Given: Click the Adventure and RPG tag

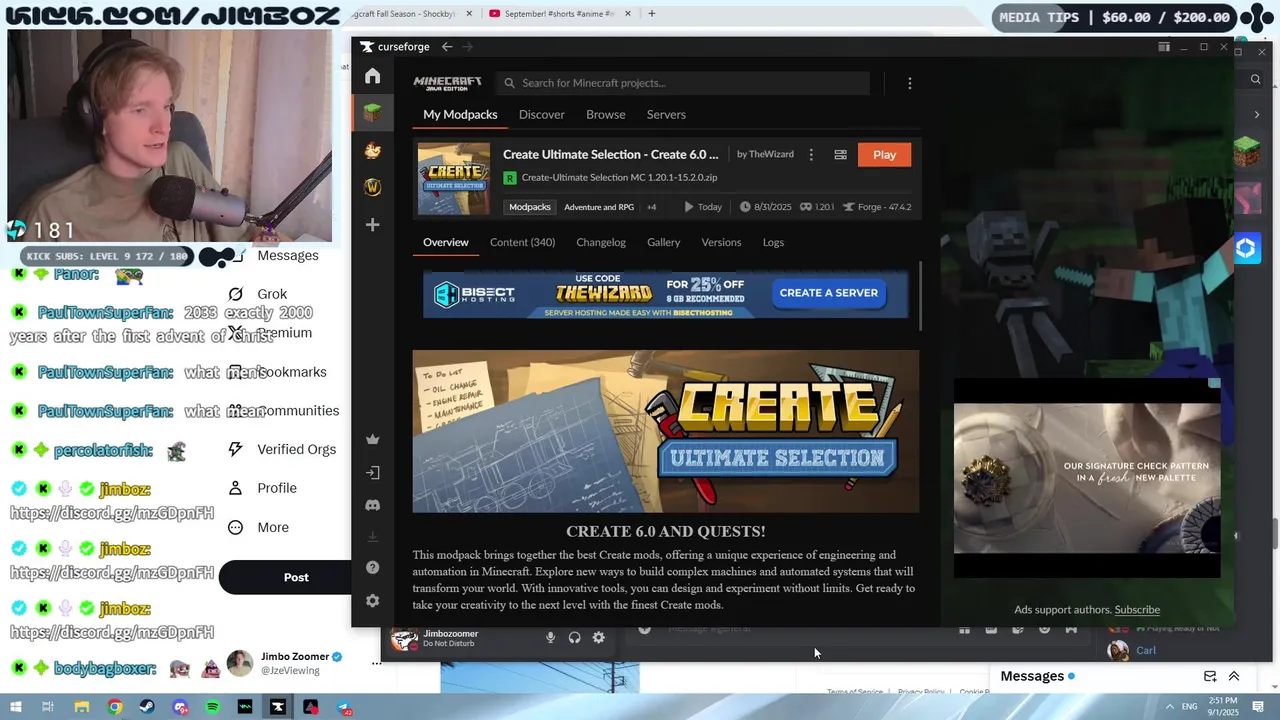Looking at the screenshot, I should pos(599,207).
